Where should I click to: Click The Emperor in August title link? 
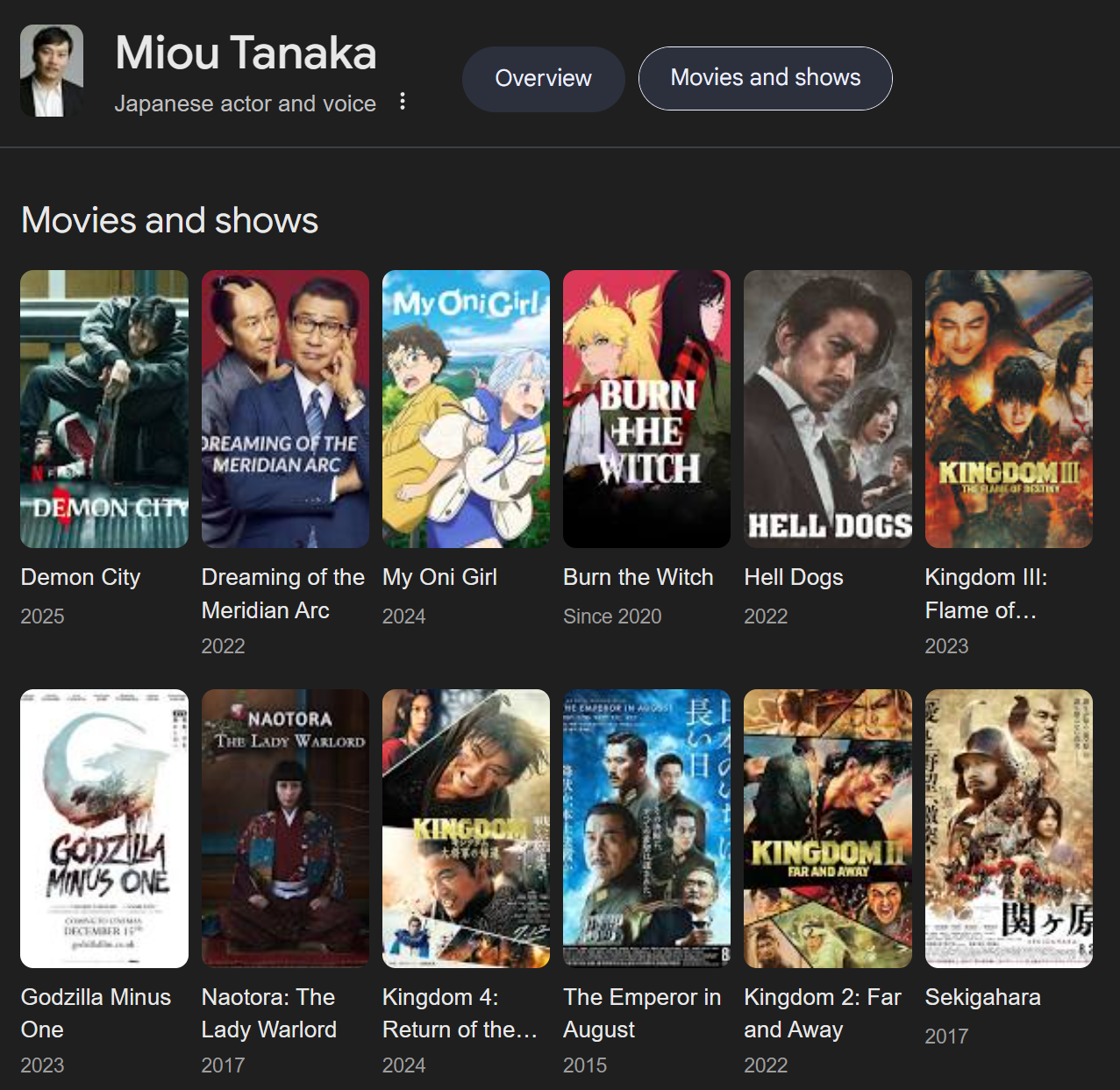[x=642, y=1013]
